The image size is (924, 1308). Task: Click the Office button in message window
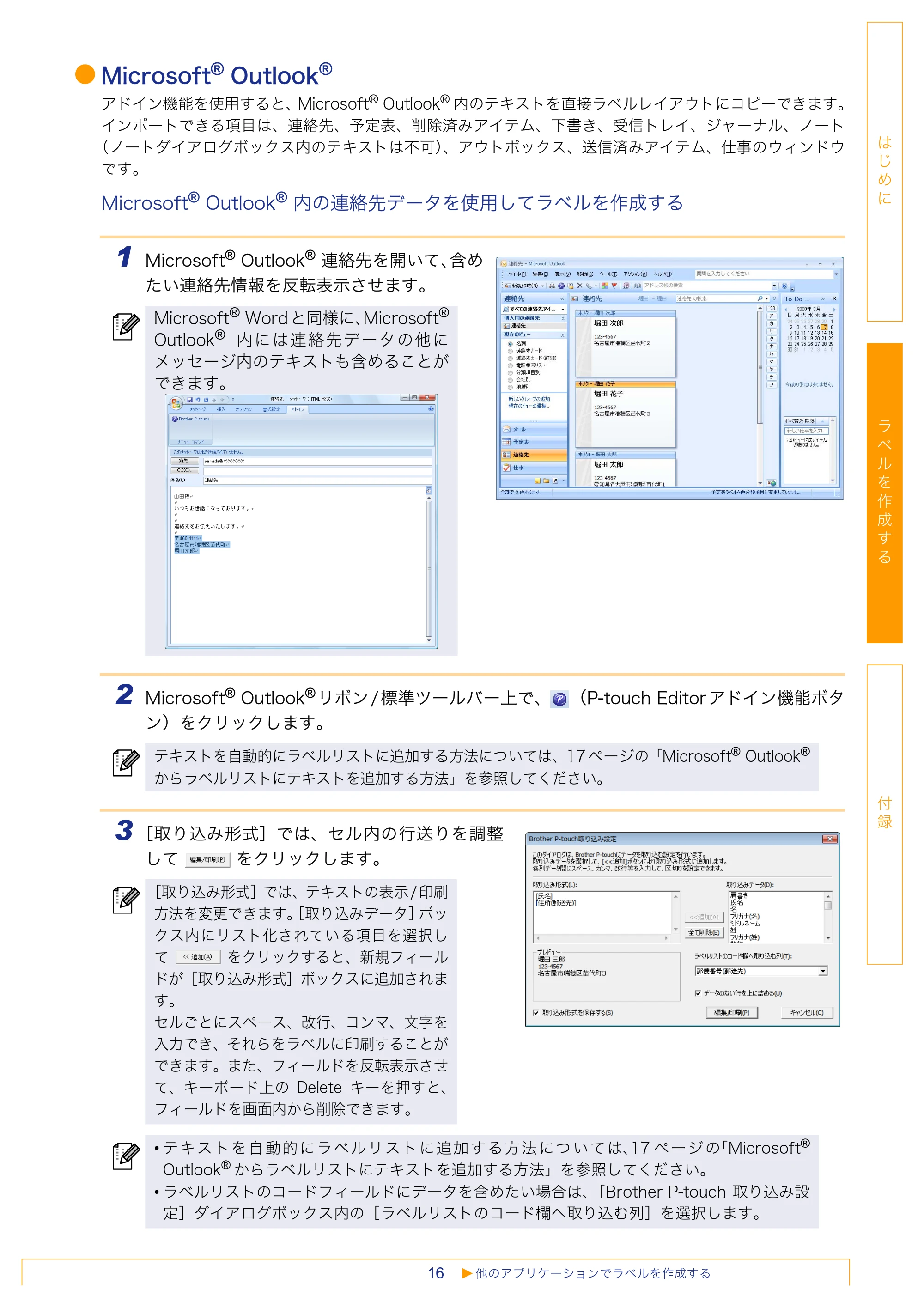(x=176, y=402)
